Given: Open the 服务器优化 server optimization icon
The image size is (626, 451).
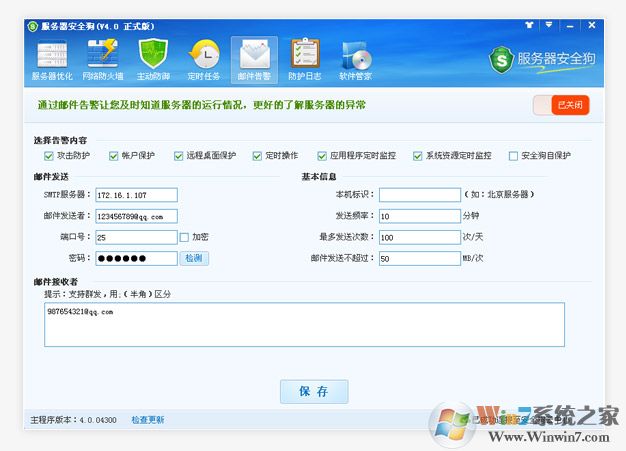Looking at the screenshot, I should pos(52,60).
